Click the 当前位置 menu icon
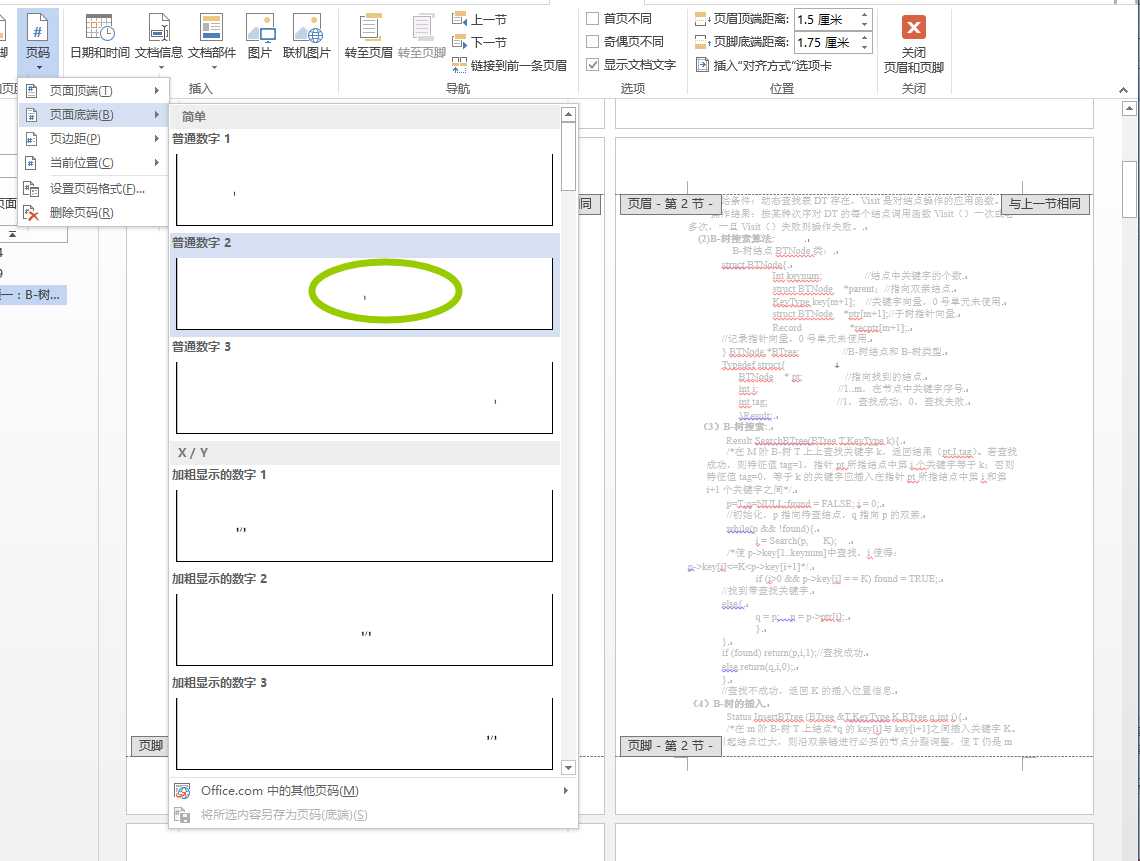1140x861 pixels. [x=31, y=163]
